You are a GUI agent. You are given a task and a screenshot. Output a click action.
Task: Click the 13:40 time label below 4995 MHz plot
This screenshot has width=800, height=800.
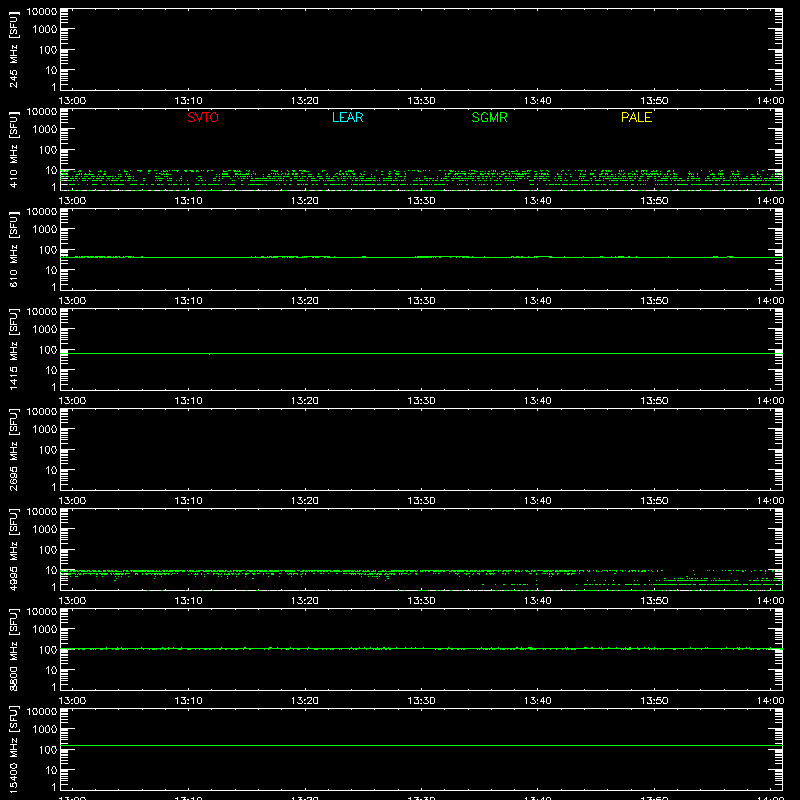click(537, 601)
